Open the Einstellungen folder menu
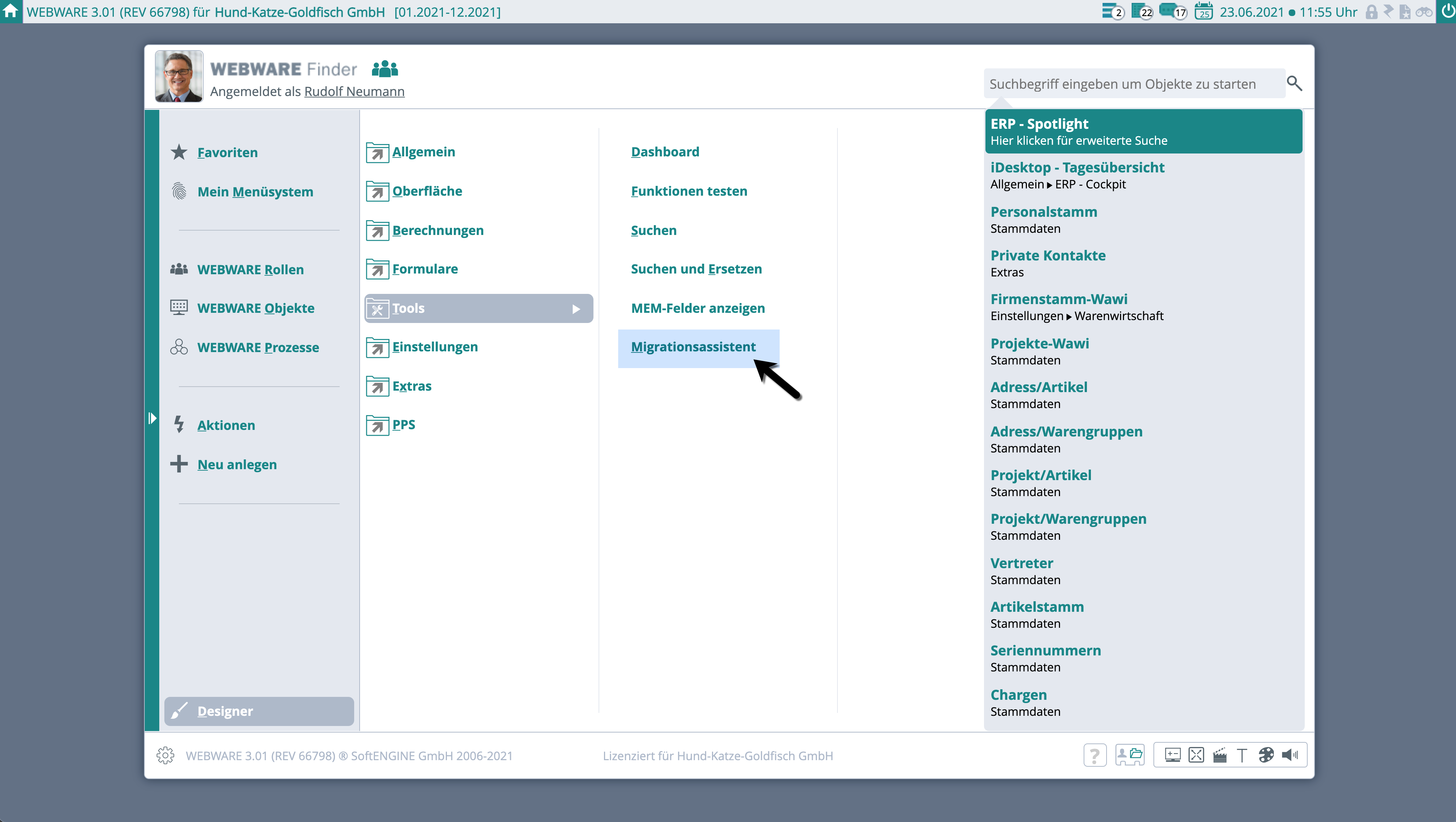The width and height of the screenshot is (1456, 822). (x=435, y=347)
